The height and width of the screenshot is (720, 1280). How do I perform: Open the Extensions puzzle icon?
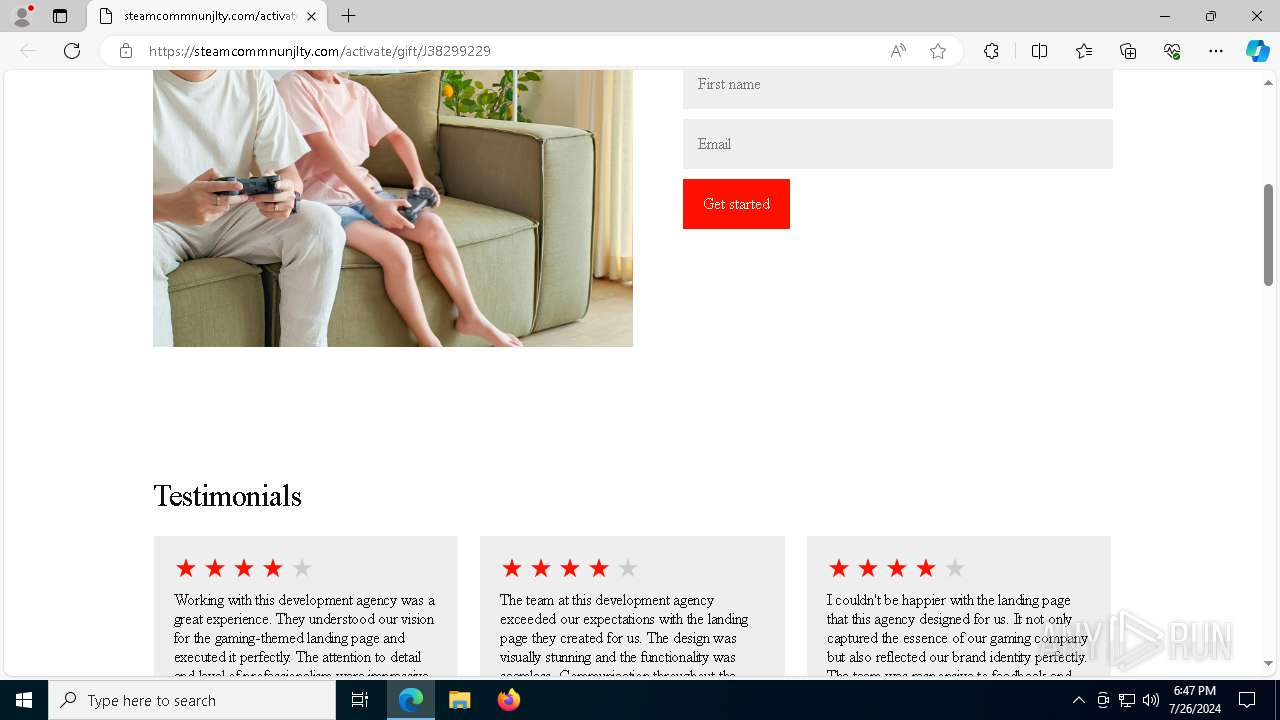point(991,51)
